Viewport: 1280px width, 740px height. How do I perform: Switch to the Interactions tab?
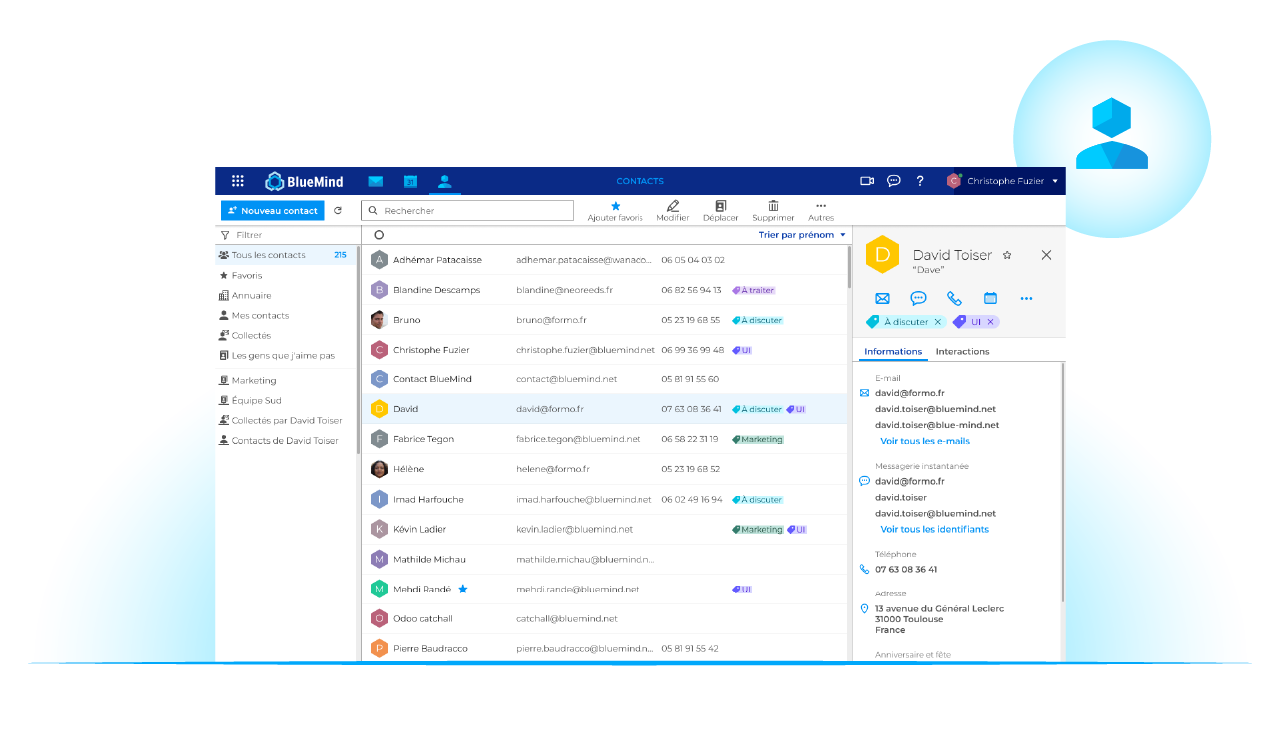(x=962, y=352)
